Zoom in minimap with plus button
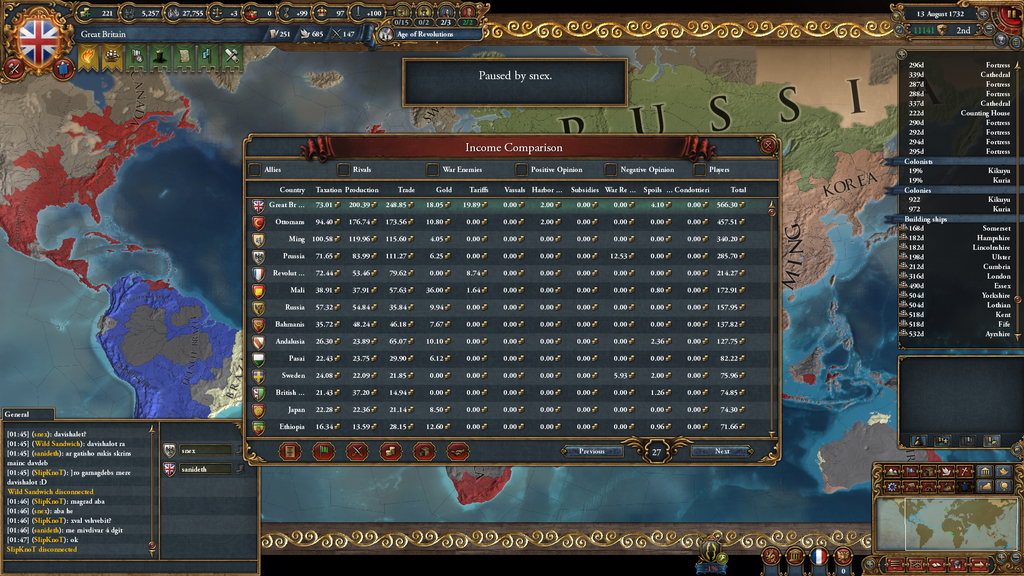Image resolution: width=1024 pixels, height=576 pixels. [1001, 557]
